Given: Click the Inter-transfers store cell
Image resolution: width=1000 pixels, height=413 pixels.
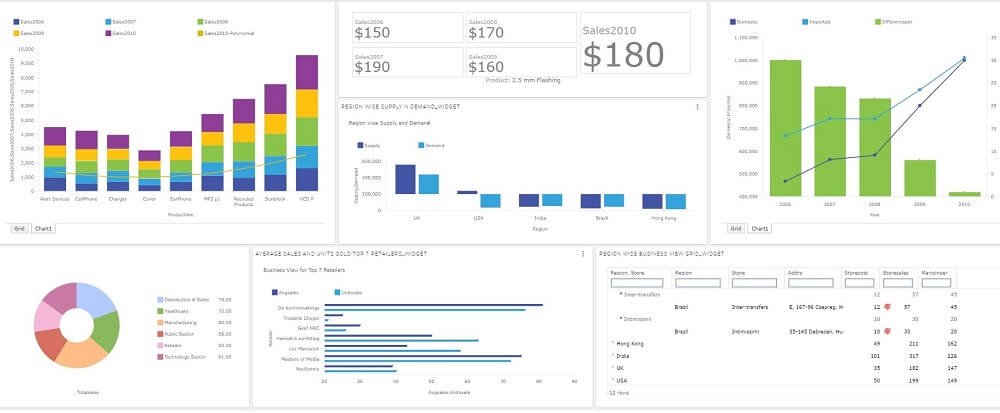Looking at the screenshot, I should pyautogui.click(x=750, y=307).
